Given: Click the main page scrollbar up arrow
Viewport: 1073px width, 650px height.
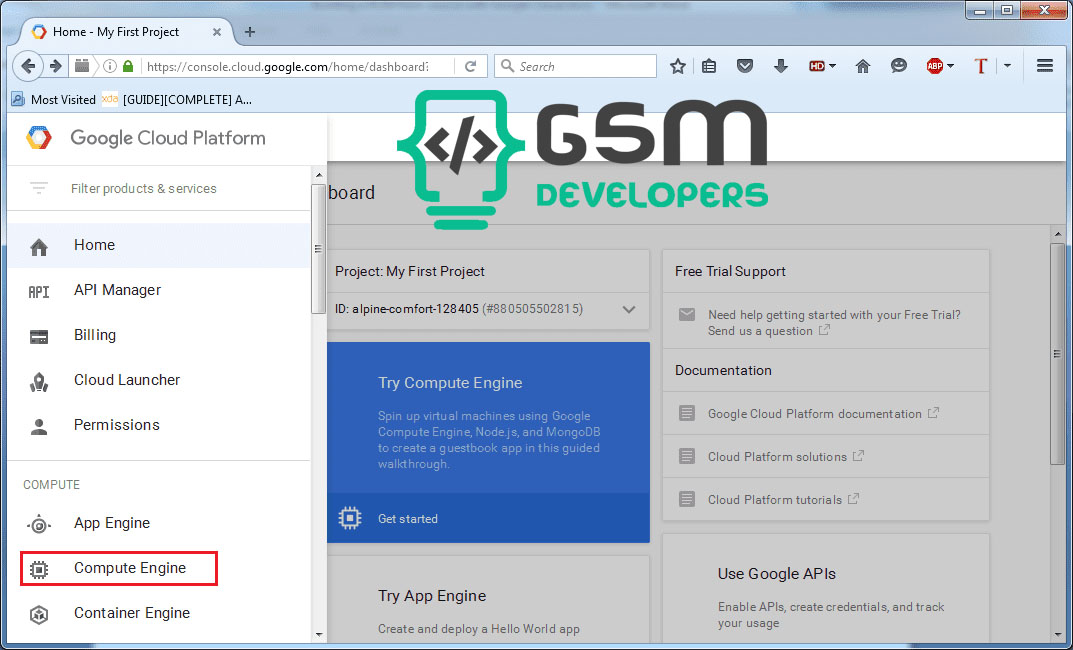Looking at the screenshot, I should (x=1058, y=234).
